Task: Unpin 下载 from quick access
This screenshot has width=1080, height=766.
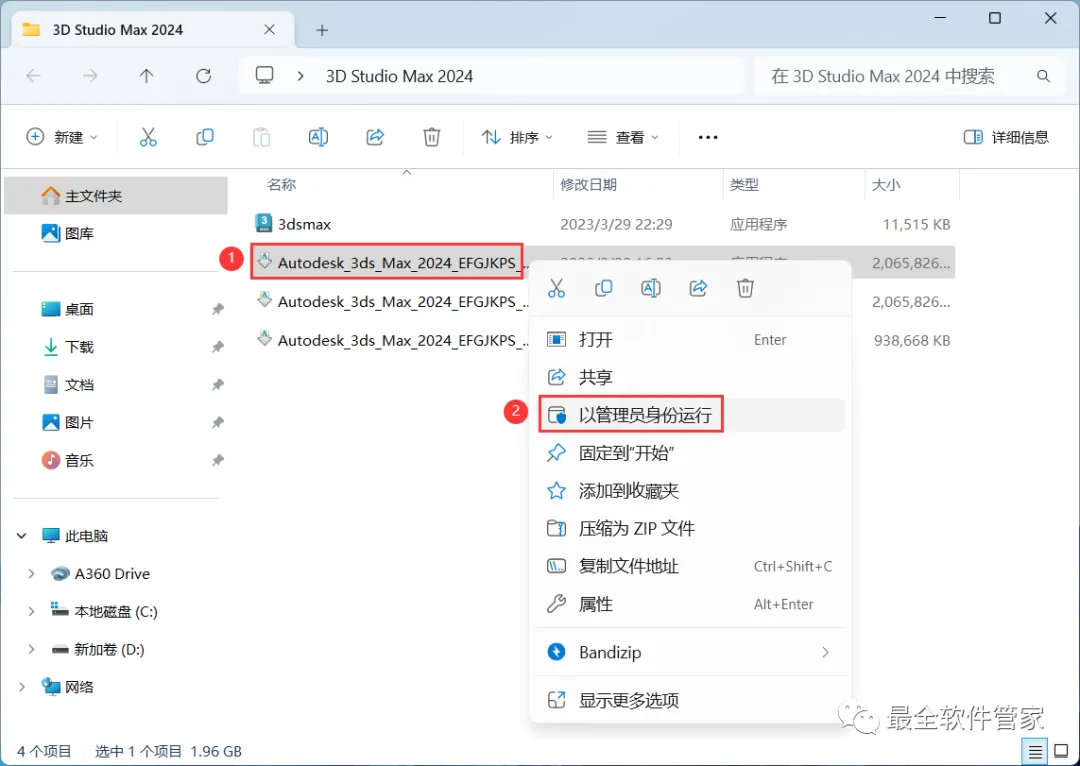Action: pos(218,346)
